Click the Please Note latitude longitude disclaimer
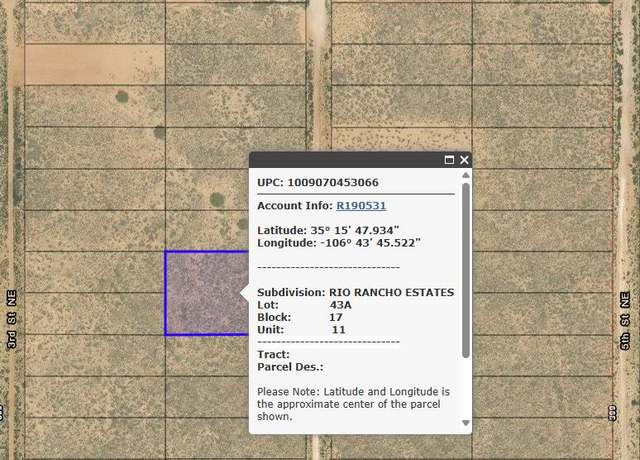Screen dimensions: 640x460 (353, 404)
